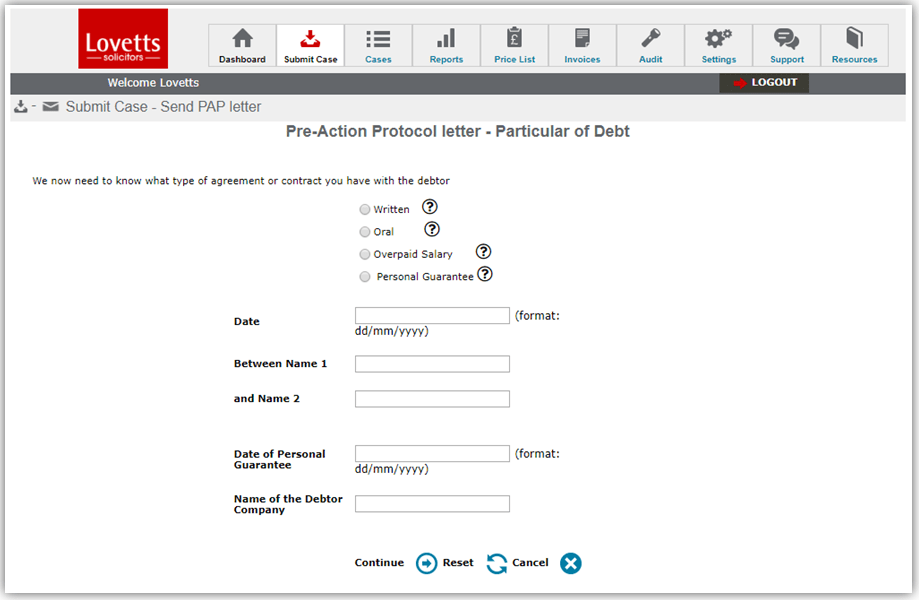Viewport: 919px width, 600px height.
Task: Pick the Personal Guarantee radio button
Action: click(x=364, y=277)
